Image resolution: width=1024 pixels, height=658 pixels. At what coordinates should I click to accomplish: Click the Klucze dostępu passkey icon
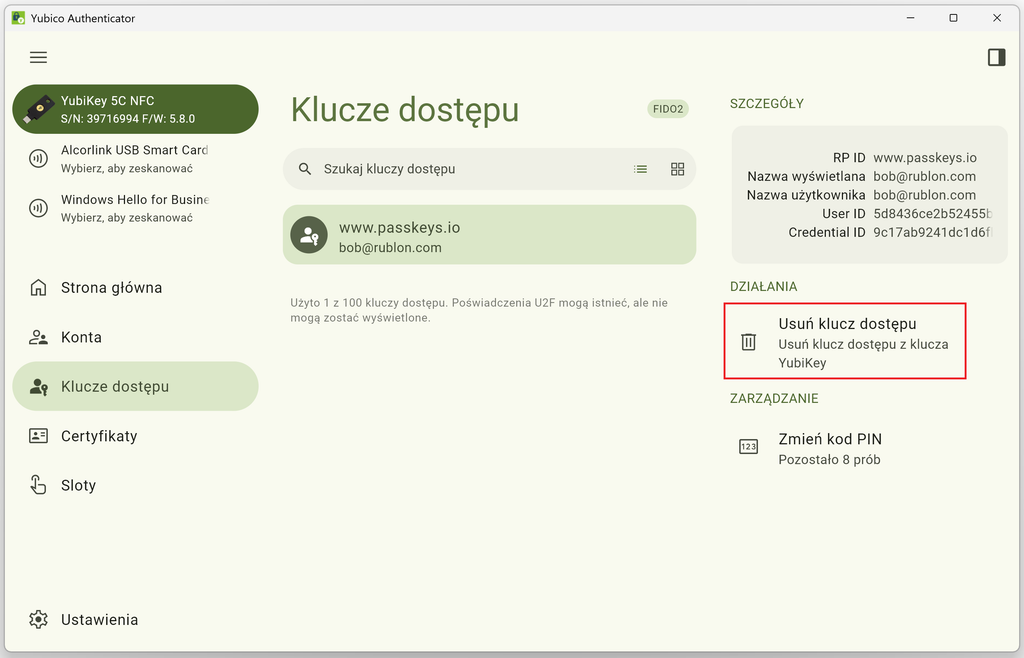click(x=39, y=386)
